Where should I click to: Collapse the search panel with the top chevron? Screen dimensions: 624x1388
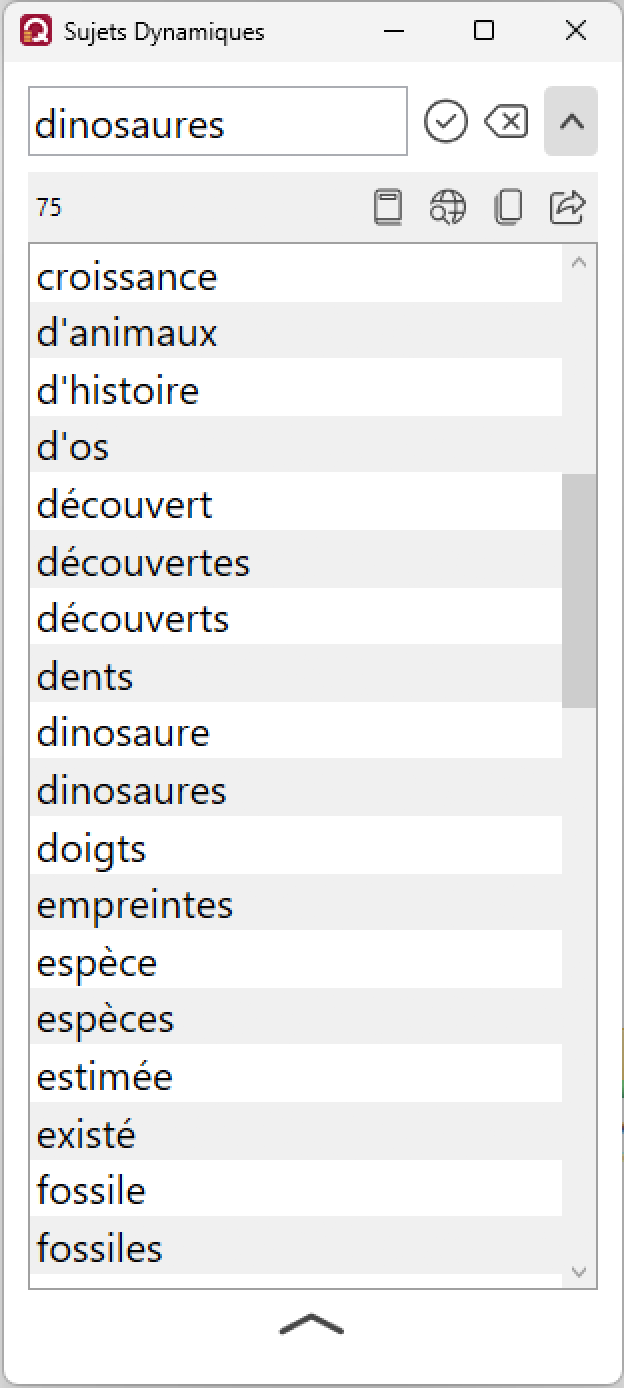571,121
